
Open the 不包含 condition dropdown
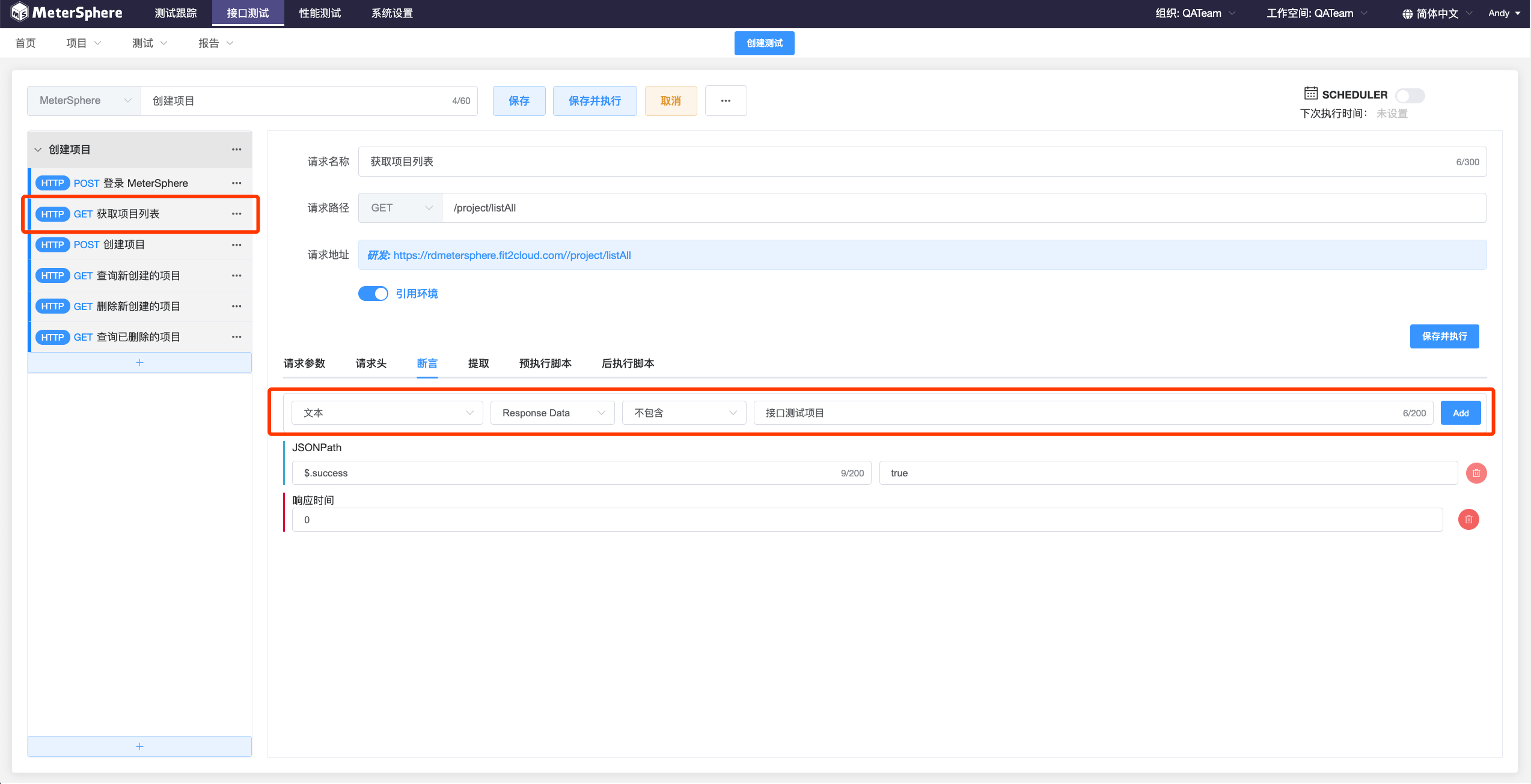(684, 413)
